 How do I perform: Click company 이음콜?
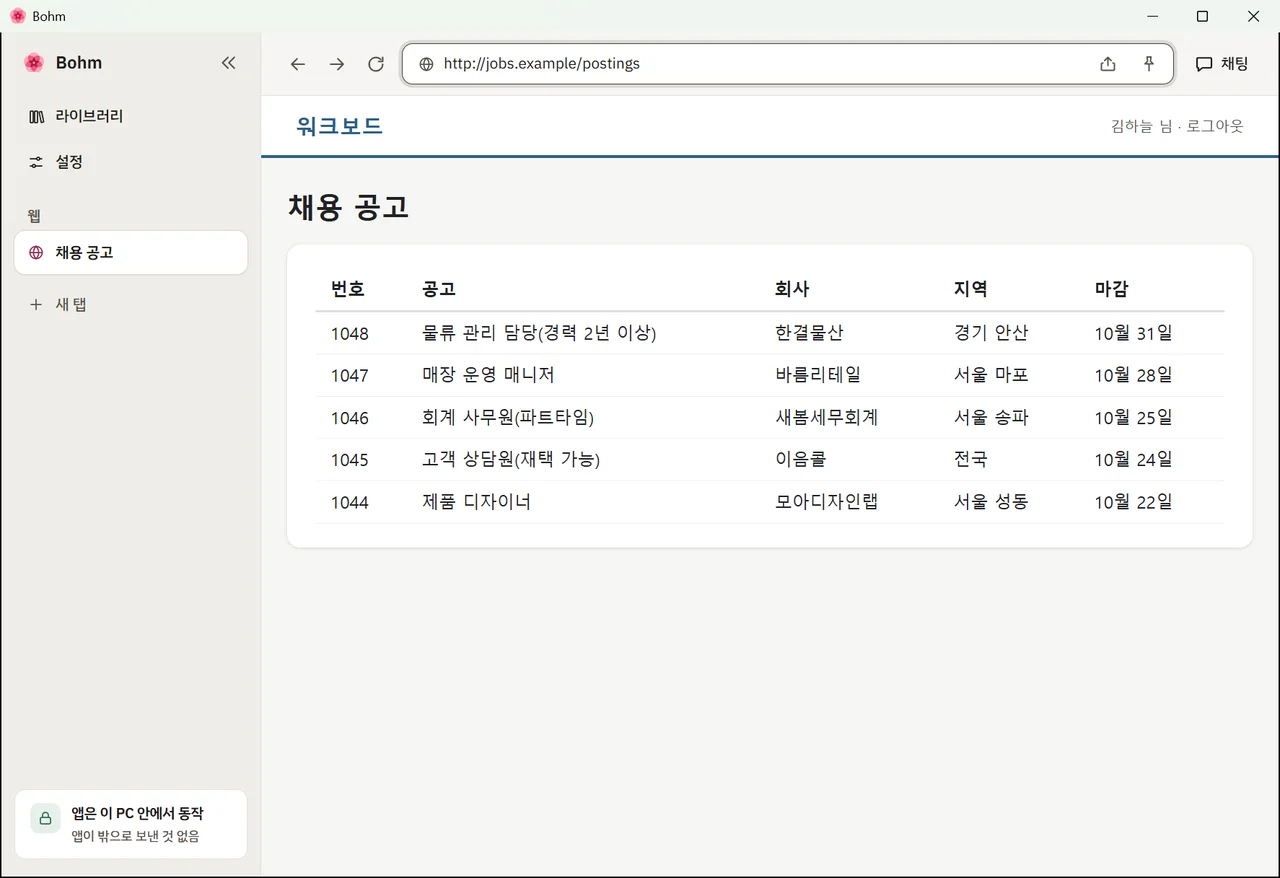click(801, 459)
